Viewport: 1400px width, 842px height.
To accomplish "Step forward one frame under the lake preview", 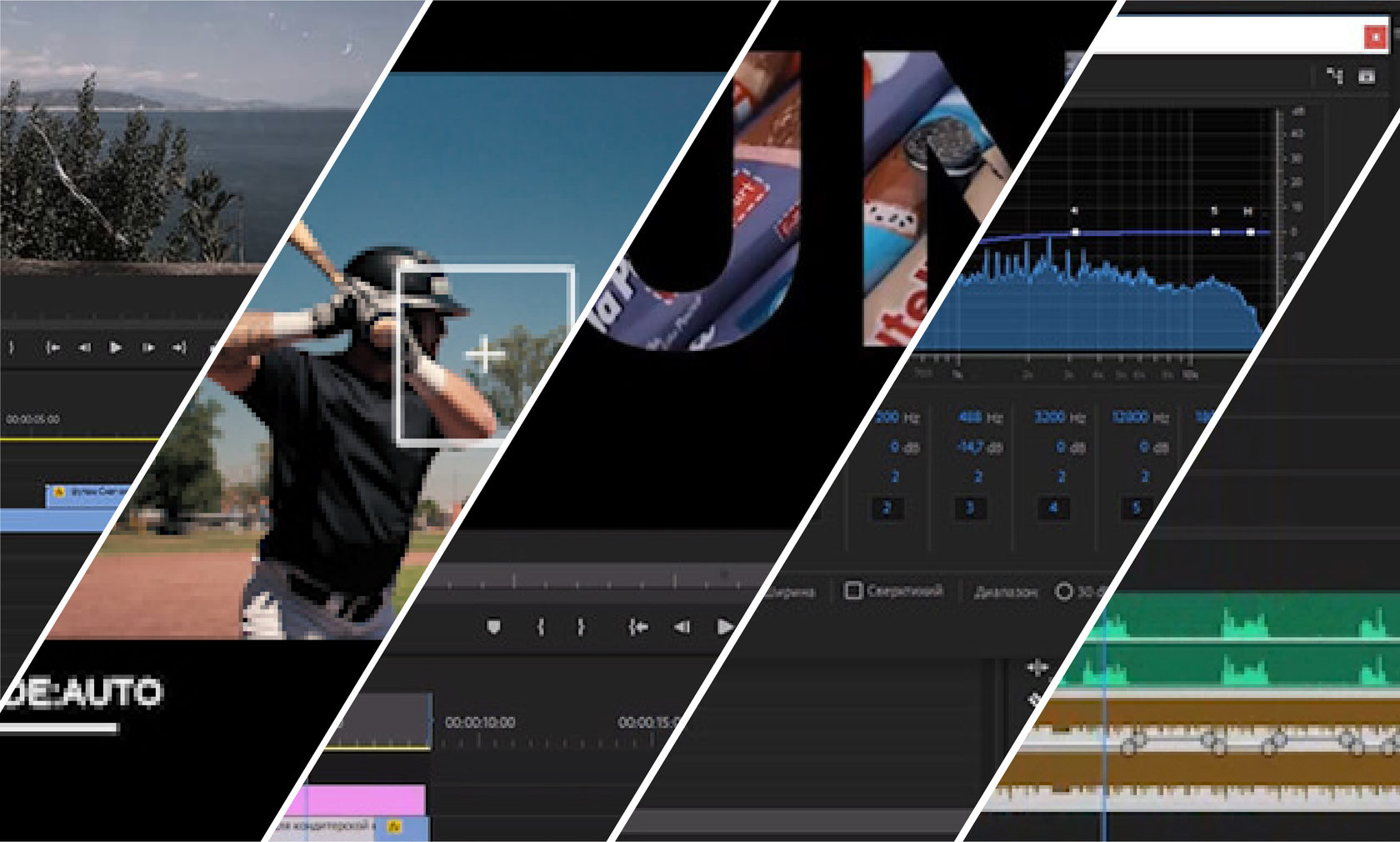I will point(148,348).
